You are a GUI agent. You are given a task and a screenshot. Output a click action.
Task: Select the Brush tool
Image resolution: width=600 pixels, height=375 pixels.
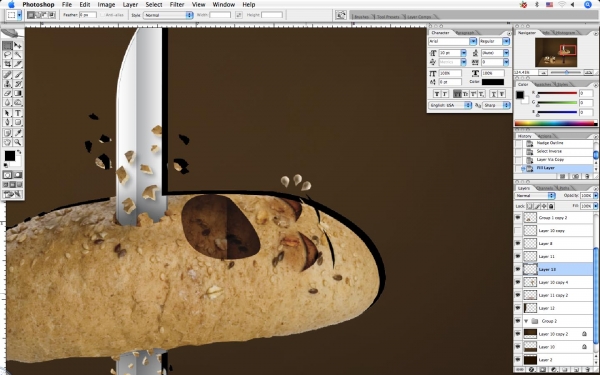[18, 75]
